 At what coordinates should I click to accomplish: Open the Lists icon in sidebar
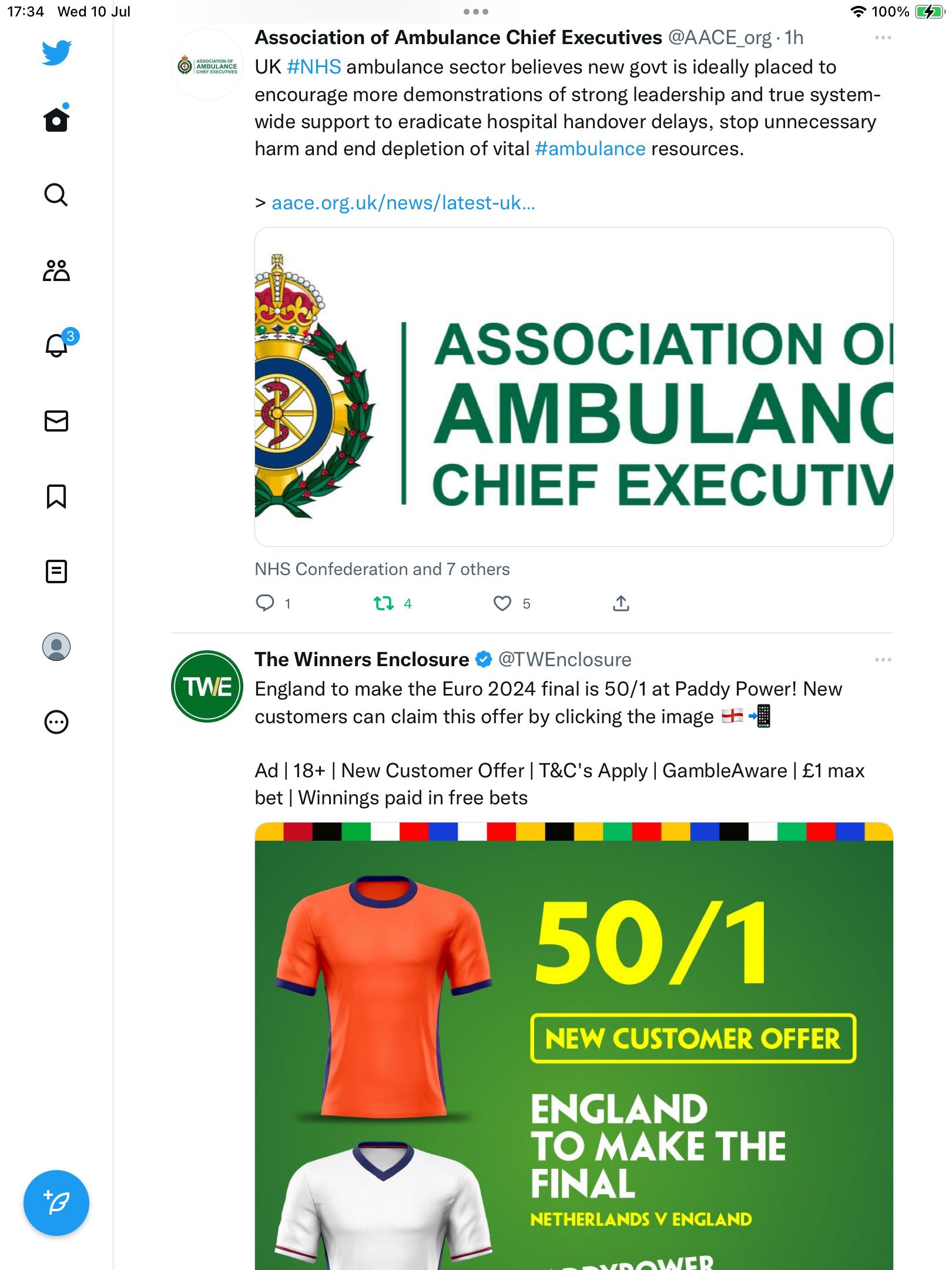tap(56, 571)
